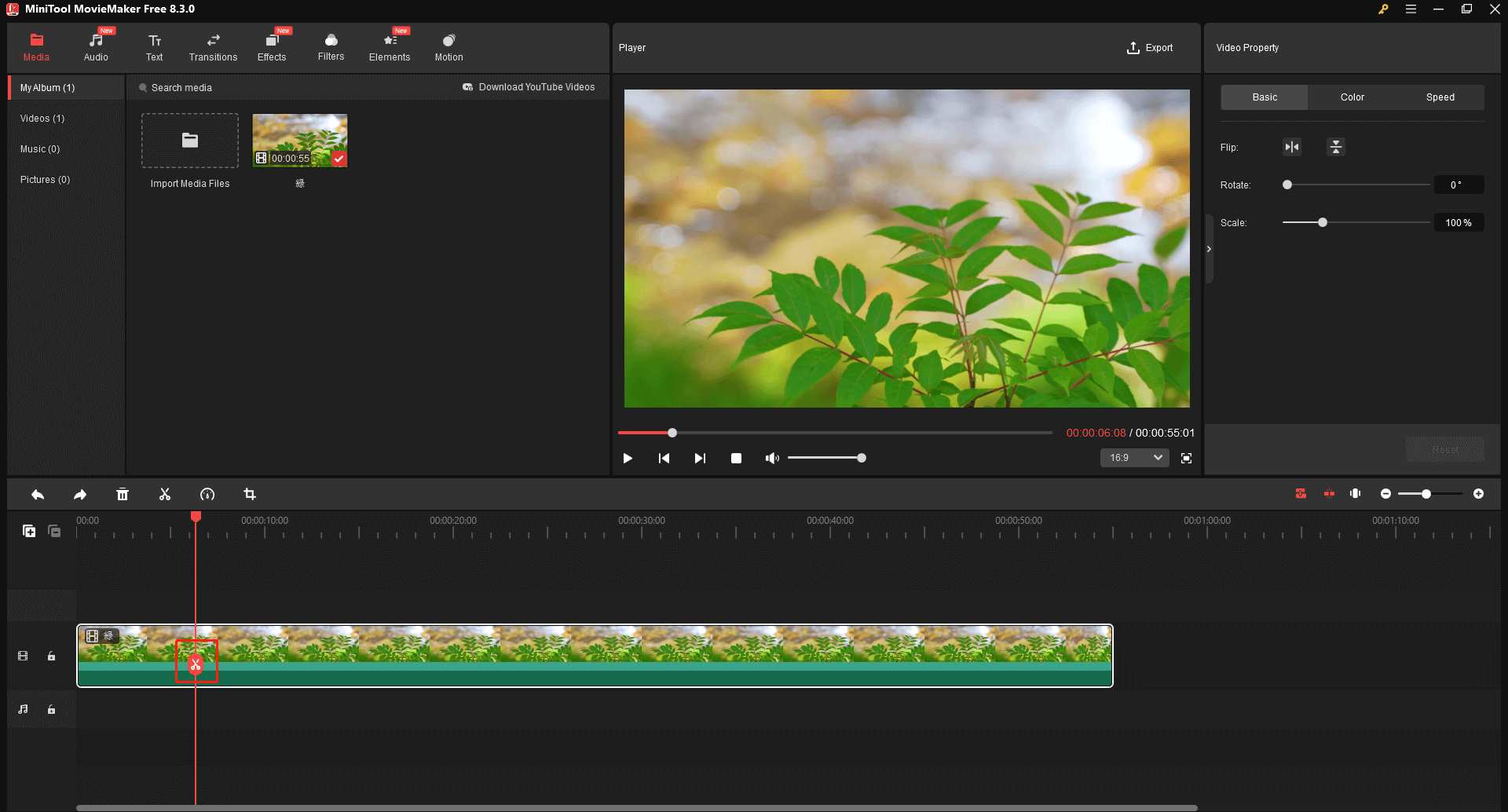Image resolution: width=1508 pixels, height=812 pixels.
Task: Select My Album (1) category
Action: click(66, 88)
